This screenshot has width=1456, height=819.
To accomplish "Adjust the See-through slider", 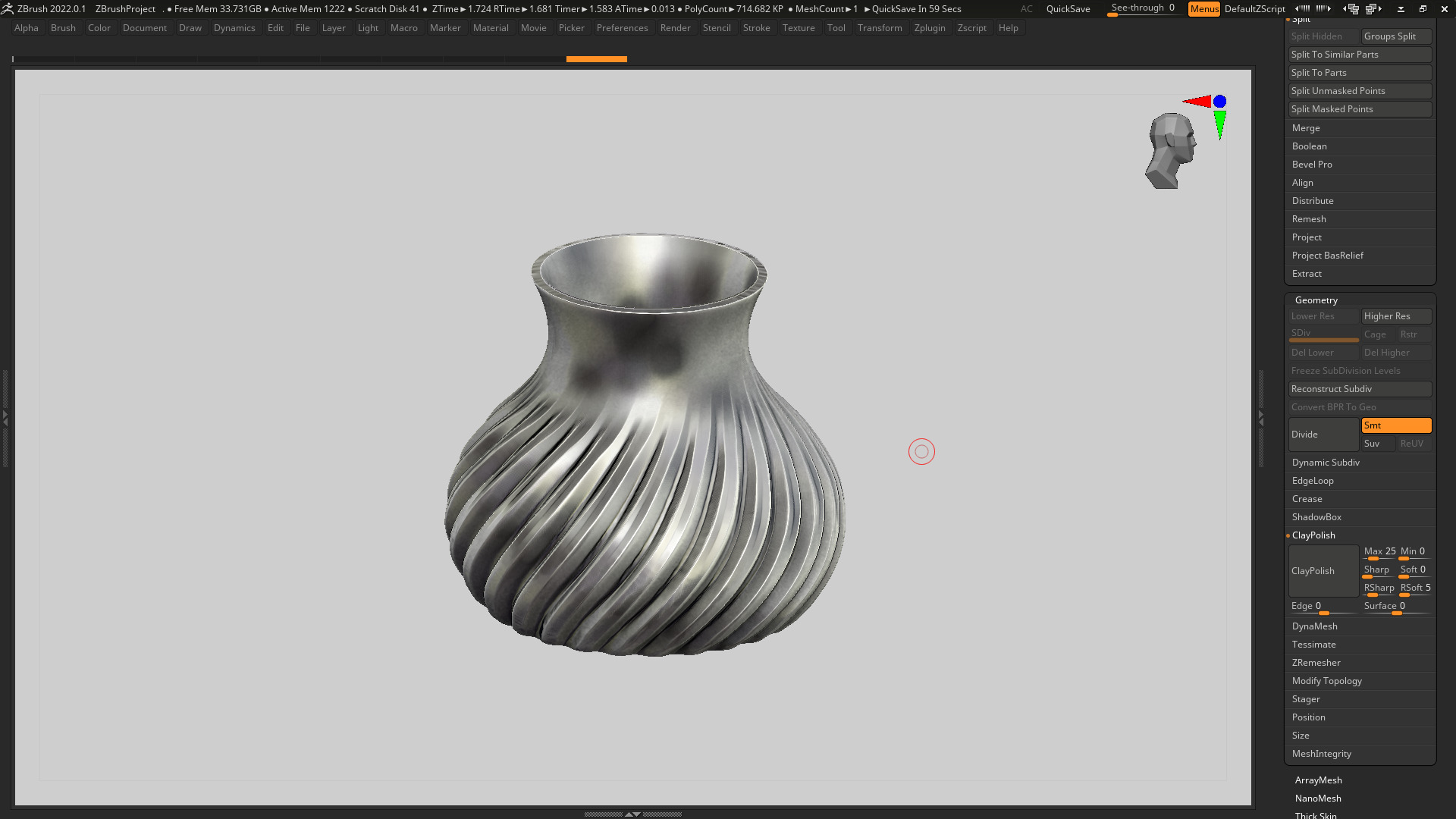I will tap(1143, 9).
